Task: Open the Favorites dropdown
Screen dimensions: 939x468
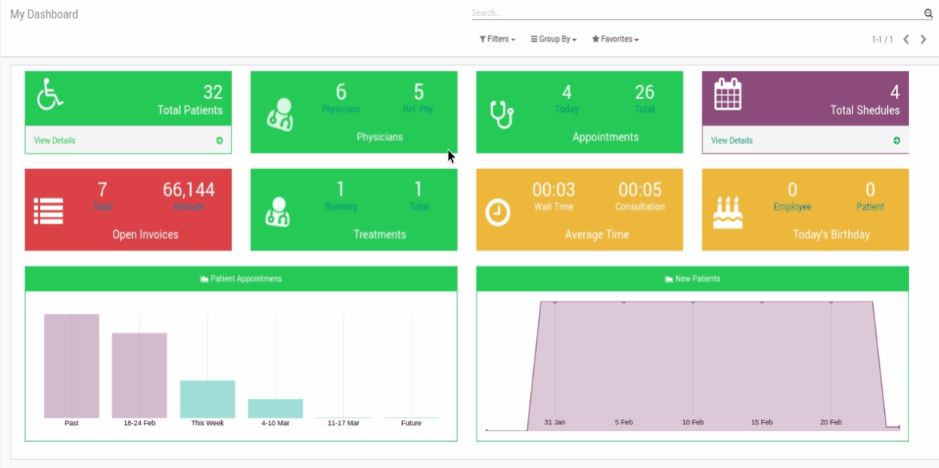Action: point(616,39)
